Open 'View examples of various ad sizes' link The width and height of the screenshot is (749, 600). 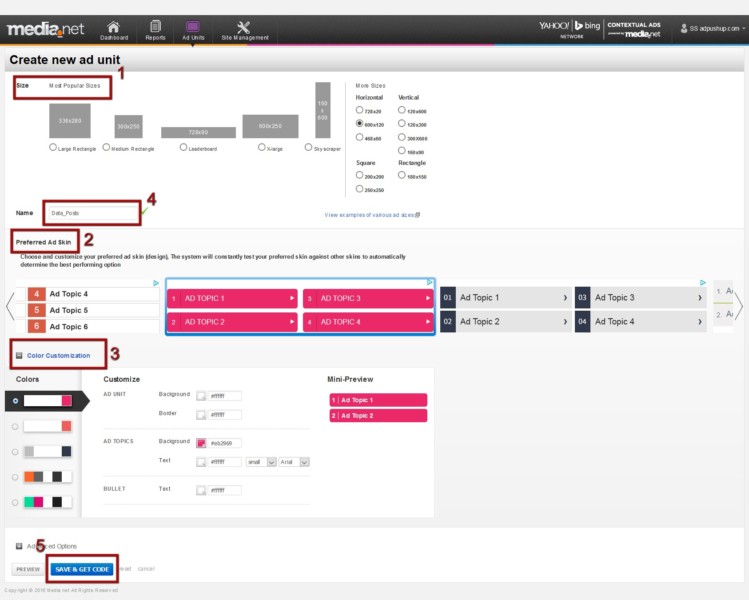tap(372, 214)
